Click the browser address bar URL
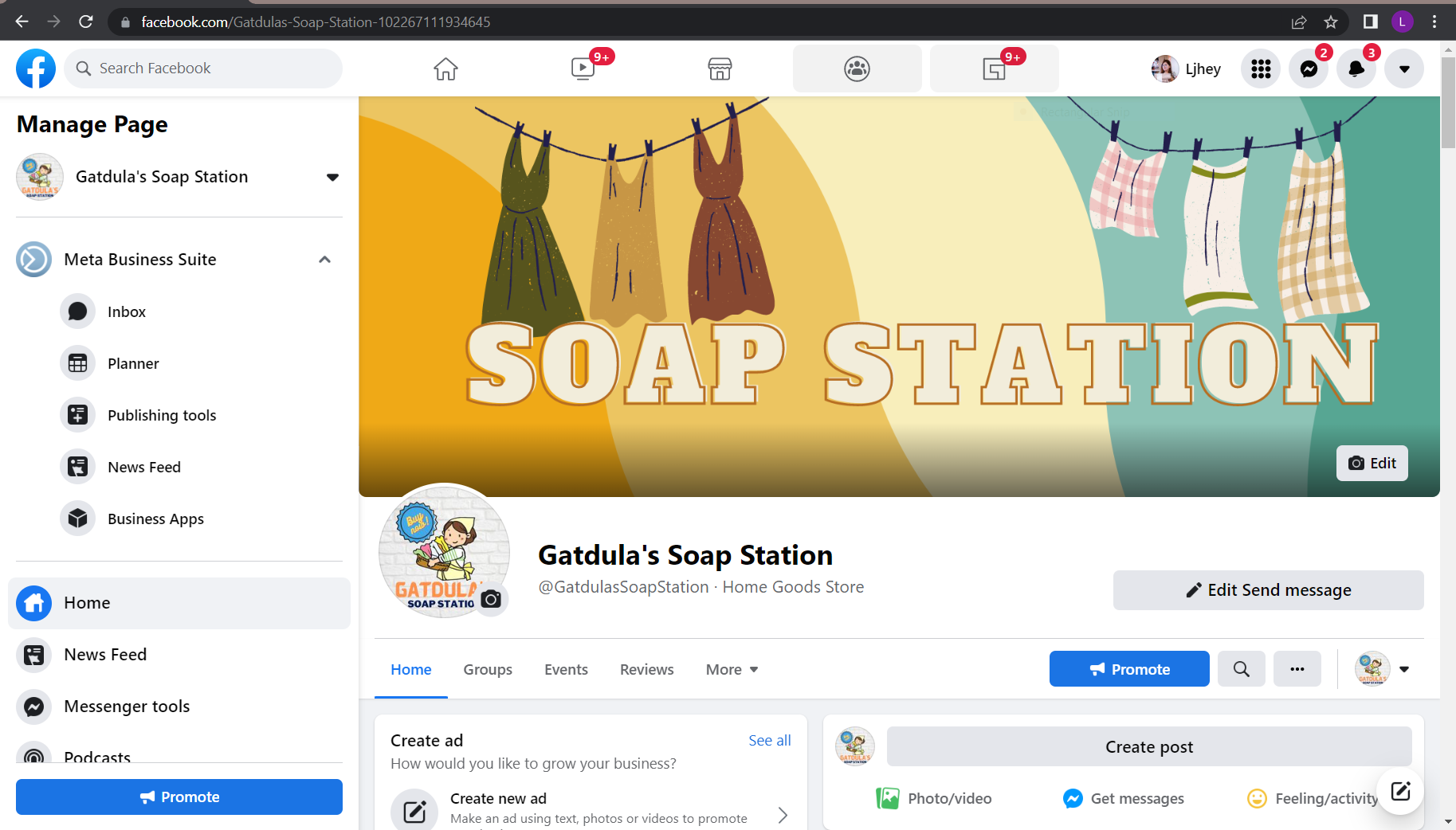The height and width of the screenshot is (830, 1456). point(316,22)
